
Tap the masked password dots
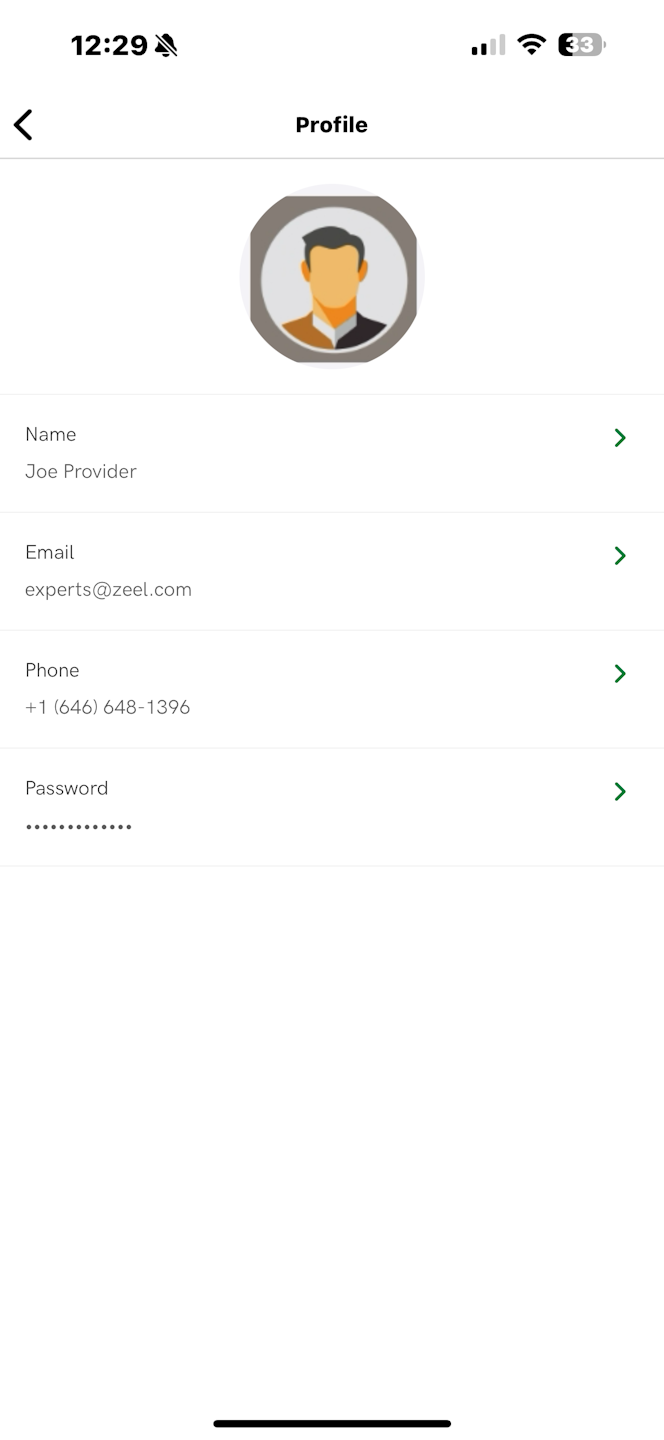(x=79, y=827)
